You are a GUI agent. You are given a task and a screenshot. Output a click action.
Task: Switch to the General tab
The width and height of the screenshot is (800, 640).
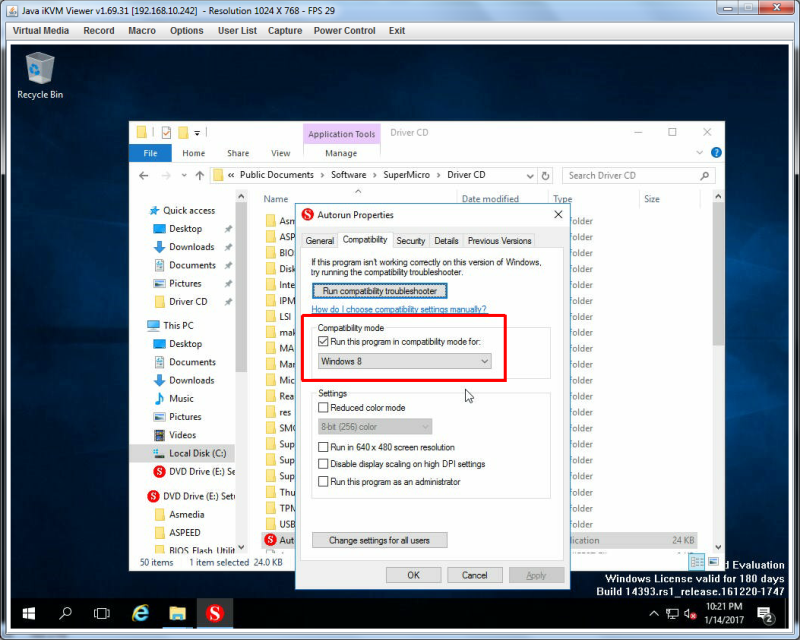coord(320,241)
